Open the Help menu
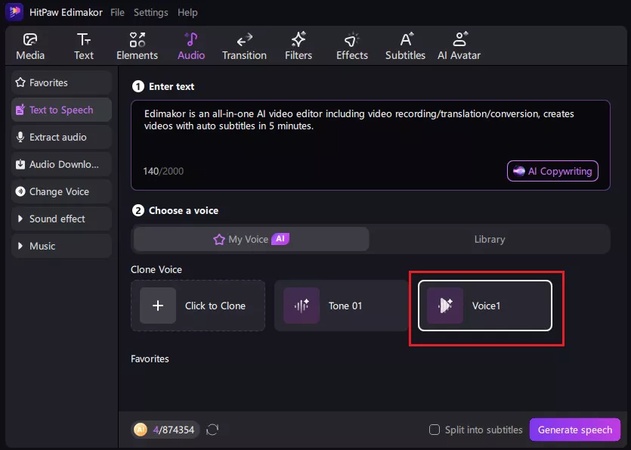The image size is (631, 450). point(188,12)
